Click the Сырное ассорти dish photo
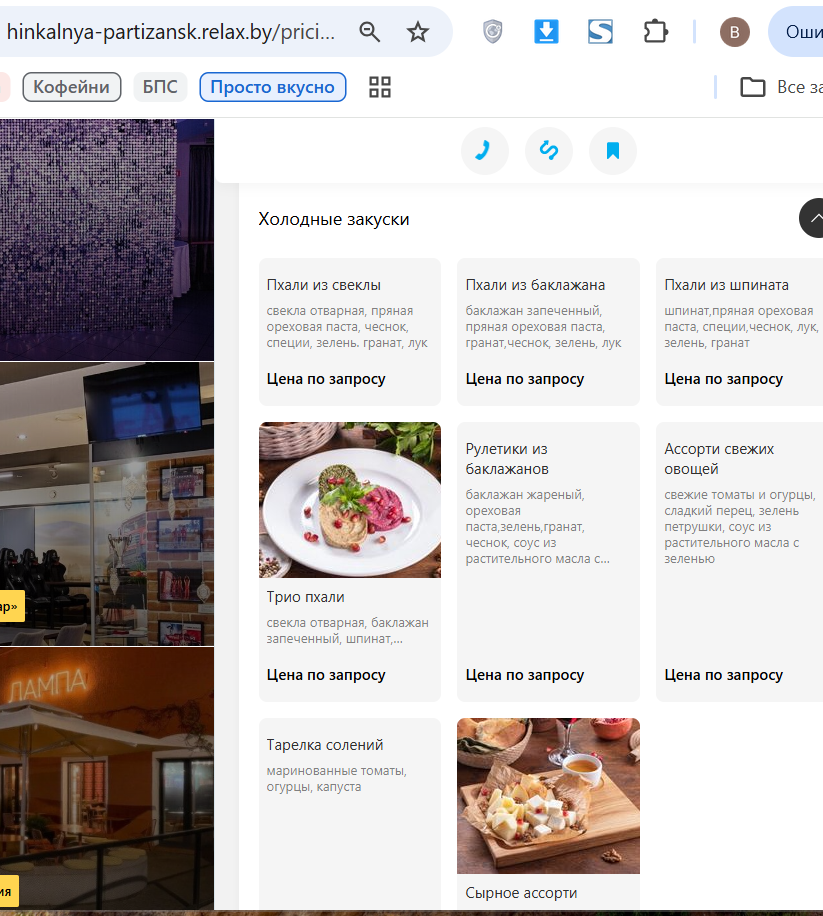Screen dimensions: 823x916 point(548,796)
